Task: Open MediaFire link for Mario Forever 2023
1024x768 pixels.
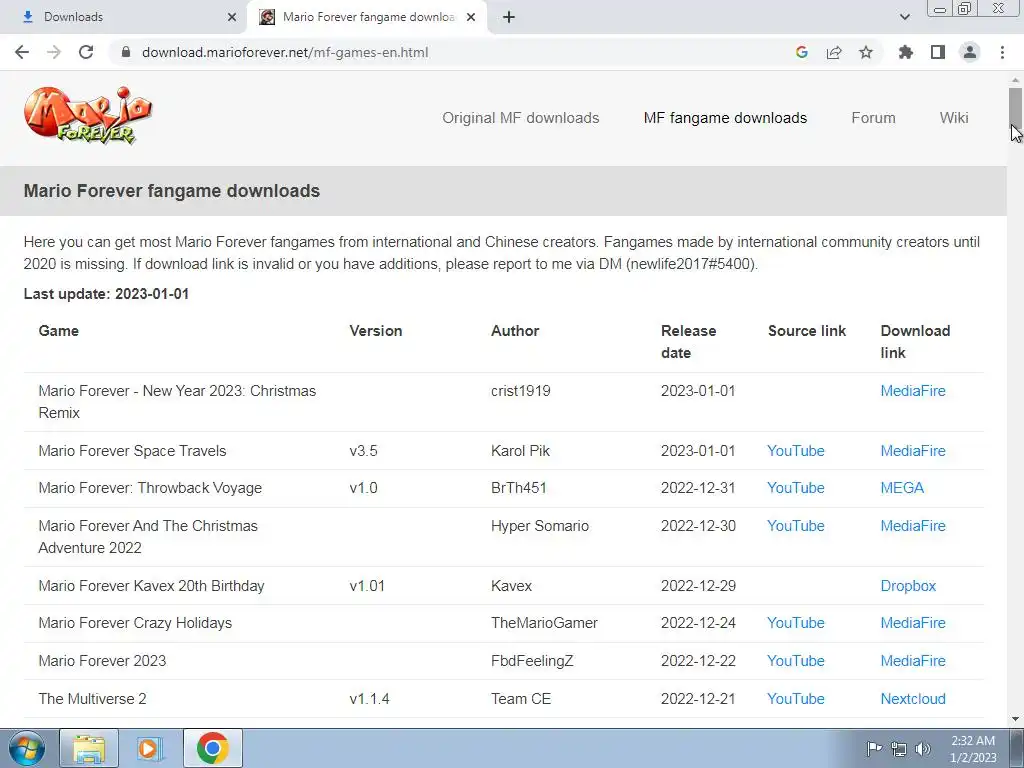Action: tap(912, 661)
